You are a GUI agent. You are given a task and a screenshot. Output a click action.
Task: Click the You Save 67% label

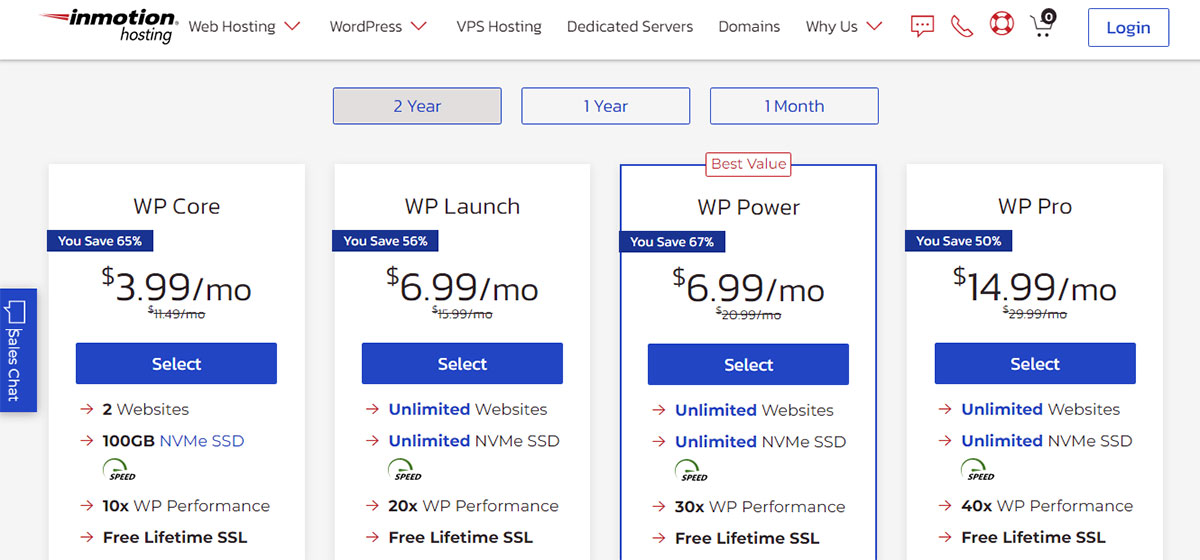click(x=672, y=242)
